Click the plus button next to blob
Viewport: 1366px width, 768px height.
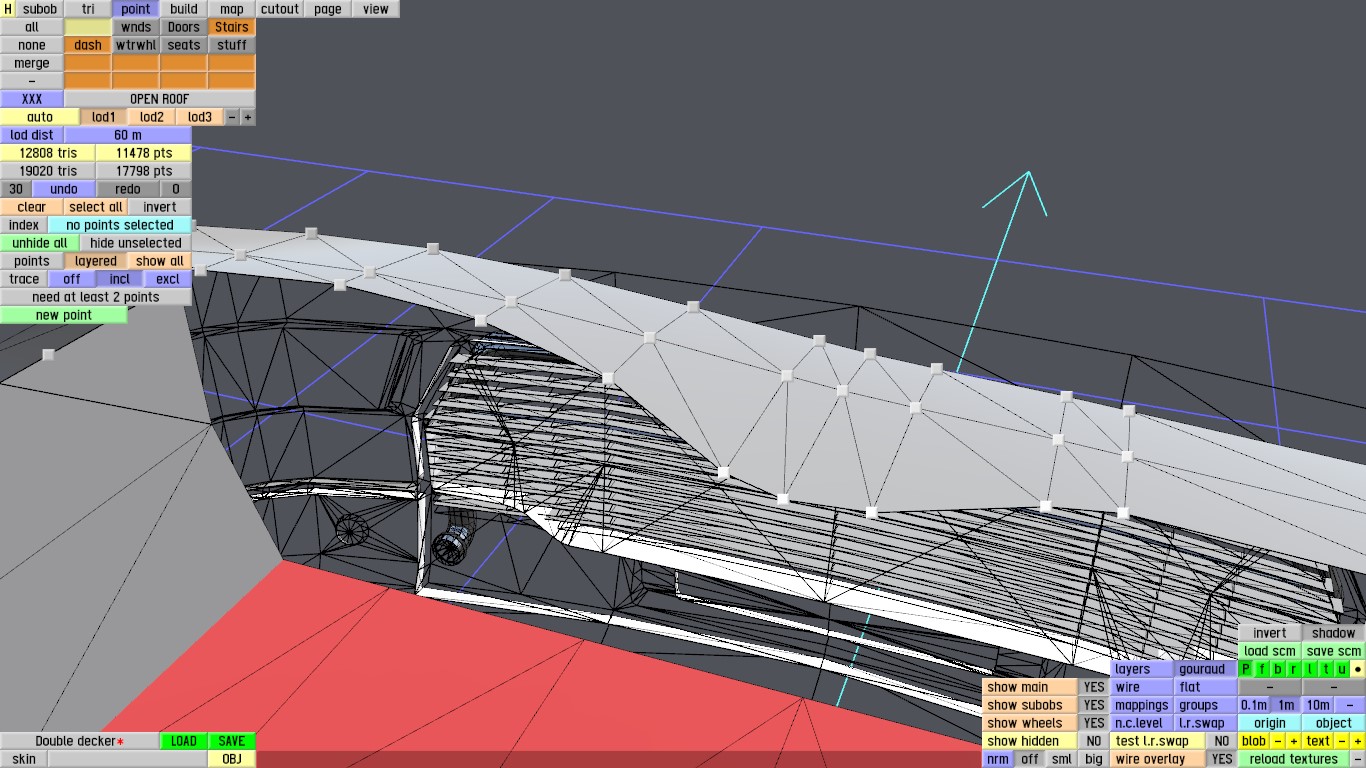coord(1294,741)
